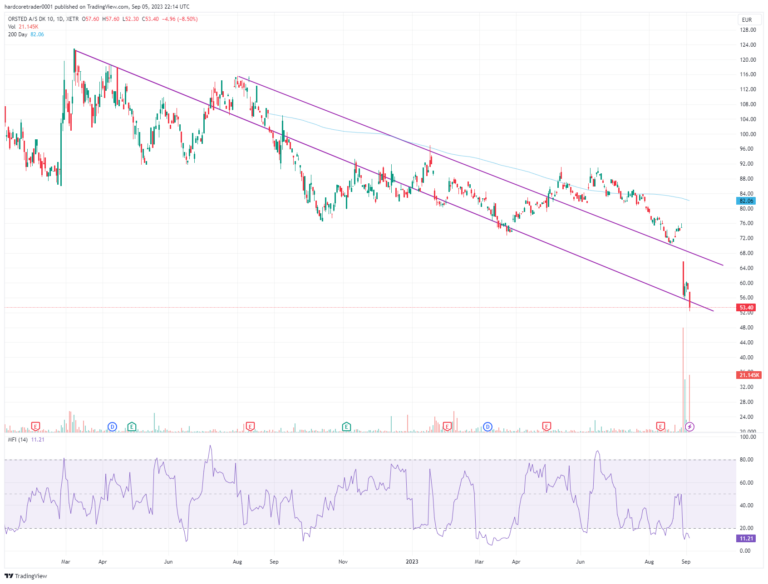Viewport: 768px width, 584px height.
Task: Open the EUR currency selector
Action: [744, 17]
